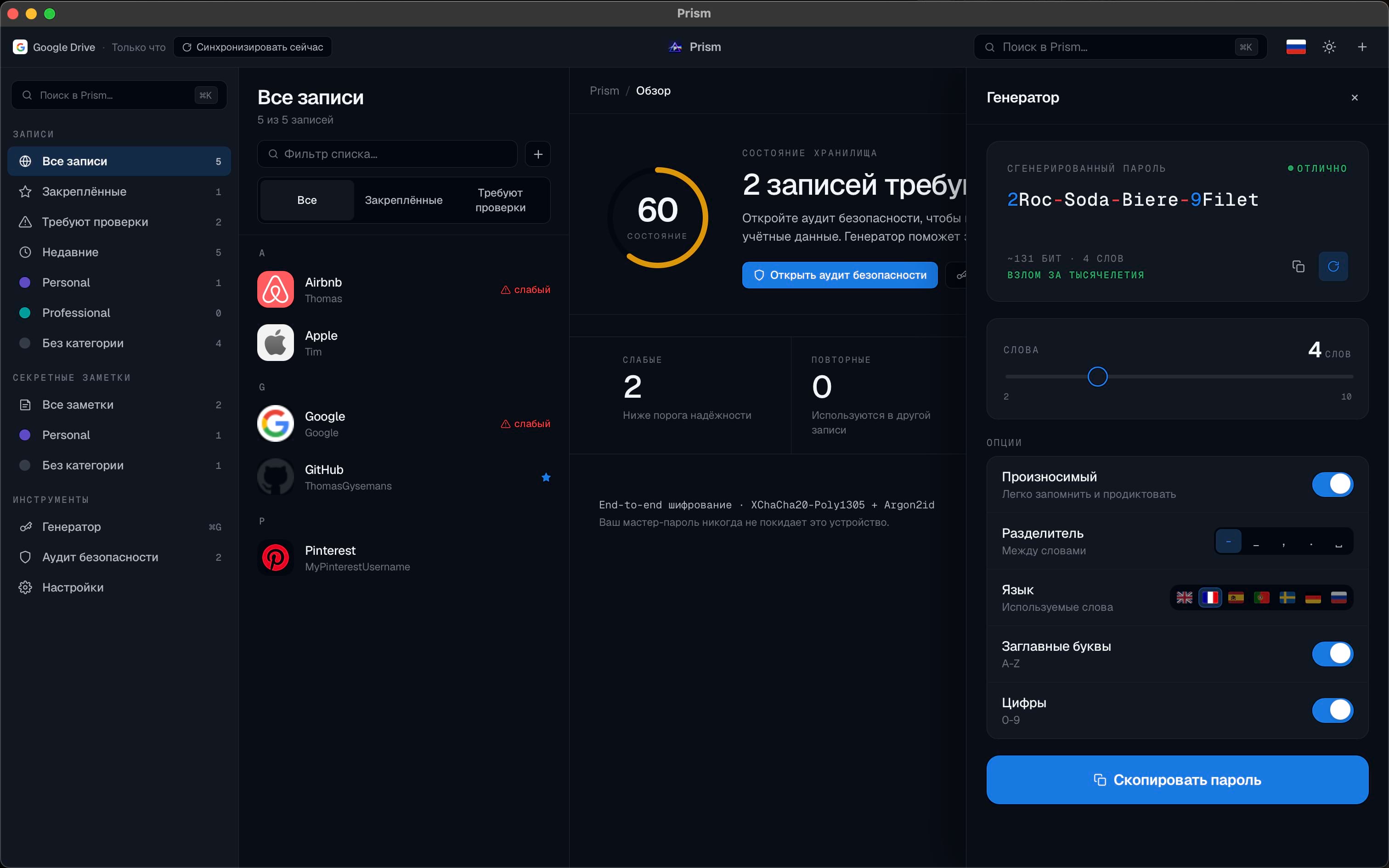
Task: Select Без категории under Секретные заметки
Action: (x=119, y=466)
